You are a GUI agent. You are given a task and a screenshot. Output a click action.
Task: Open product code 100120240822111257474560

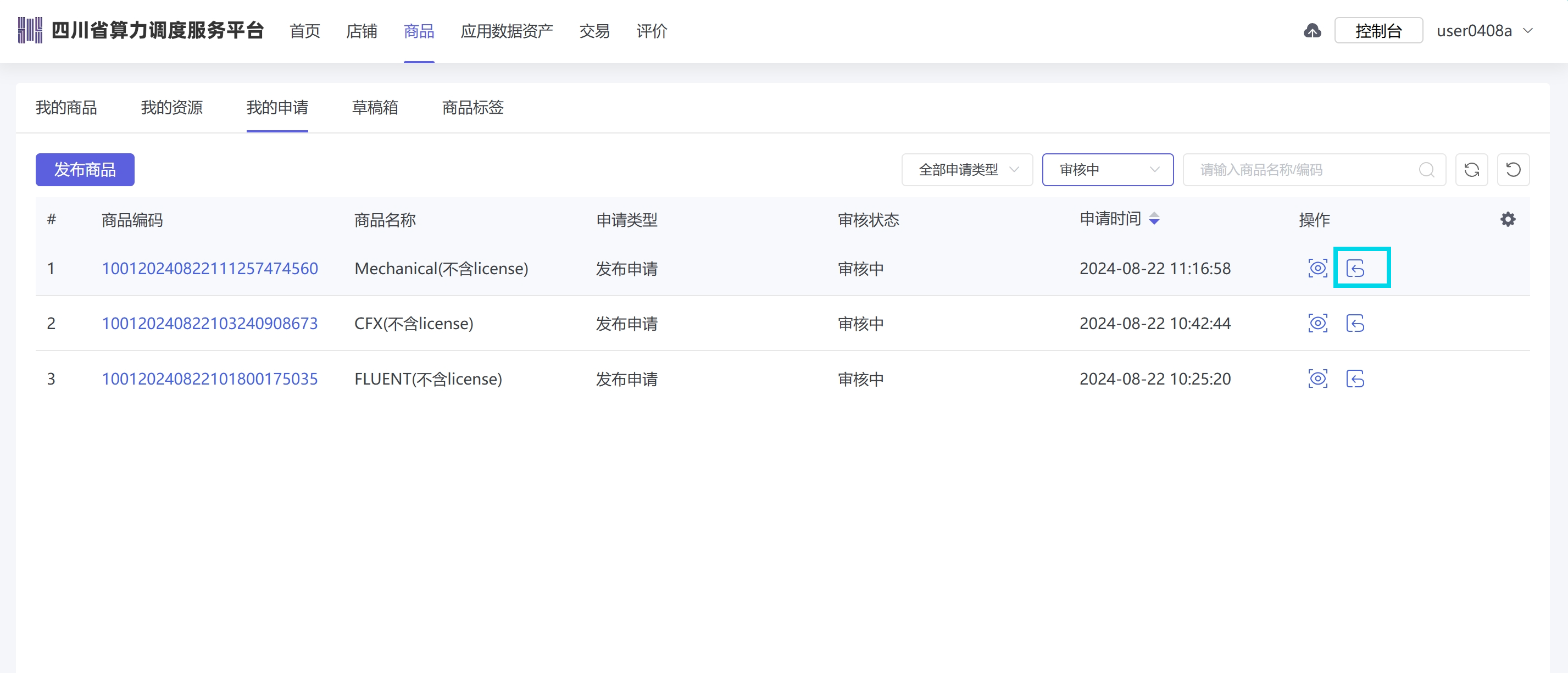pyautogui.click(x=209, y=268)
